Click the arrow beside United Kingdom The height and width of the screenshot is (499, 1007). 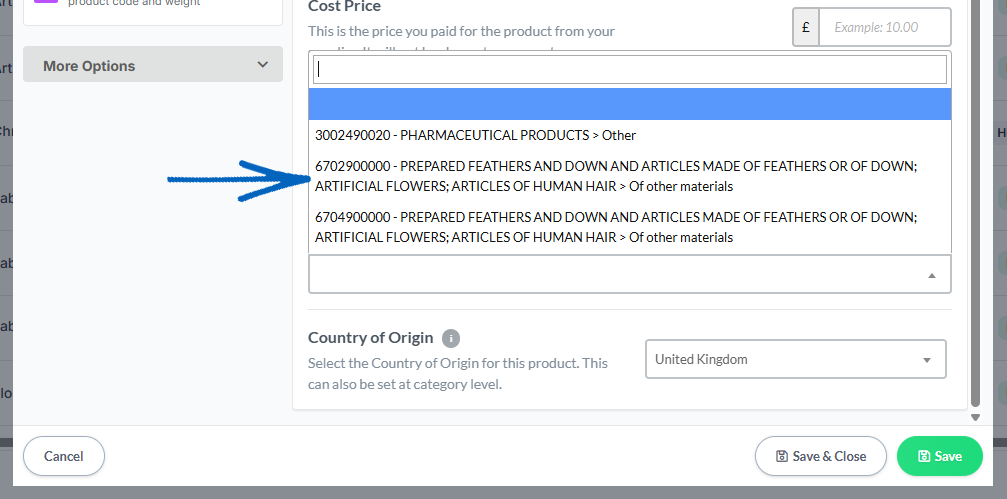tap(926, 360)
